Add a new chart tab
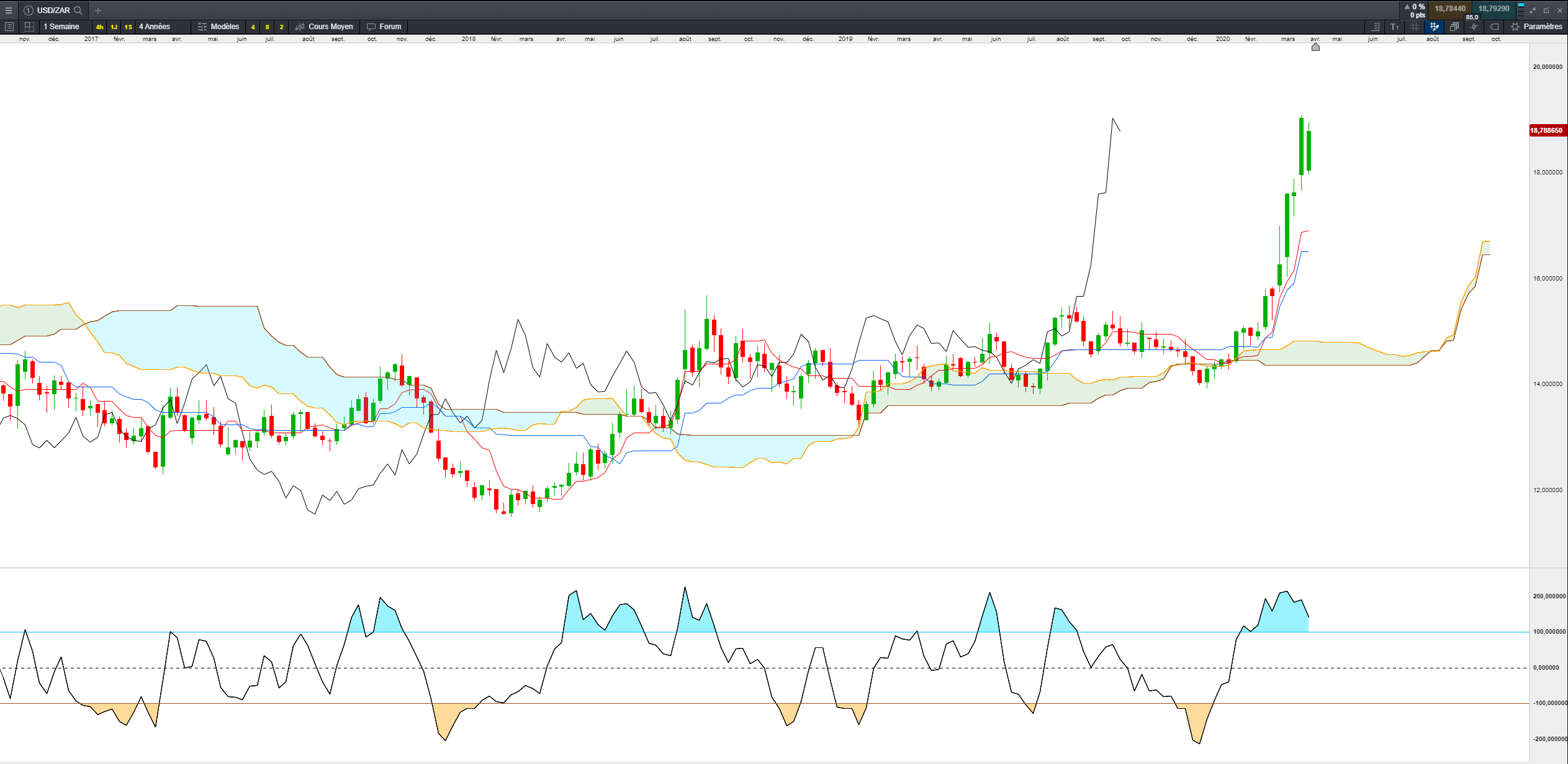Screen dimensions: 1568x764 pos(98,11)
